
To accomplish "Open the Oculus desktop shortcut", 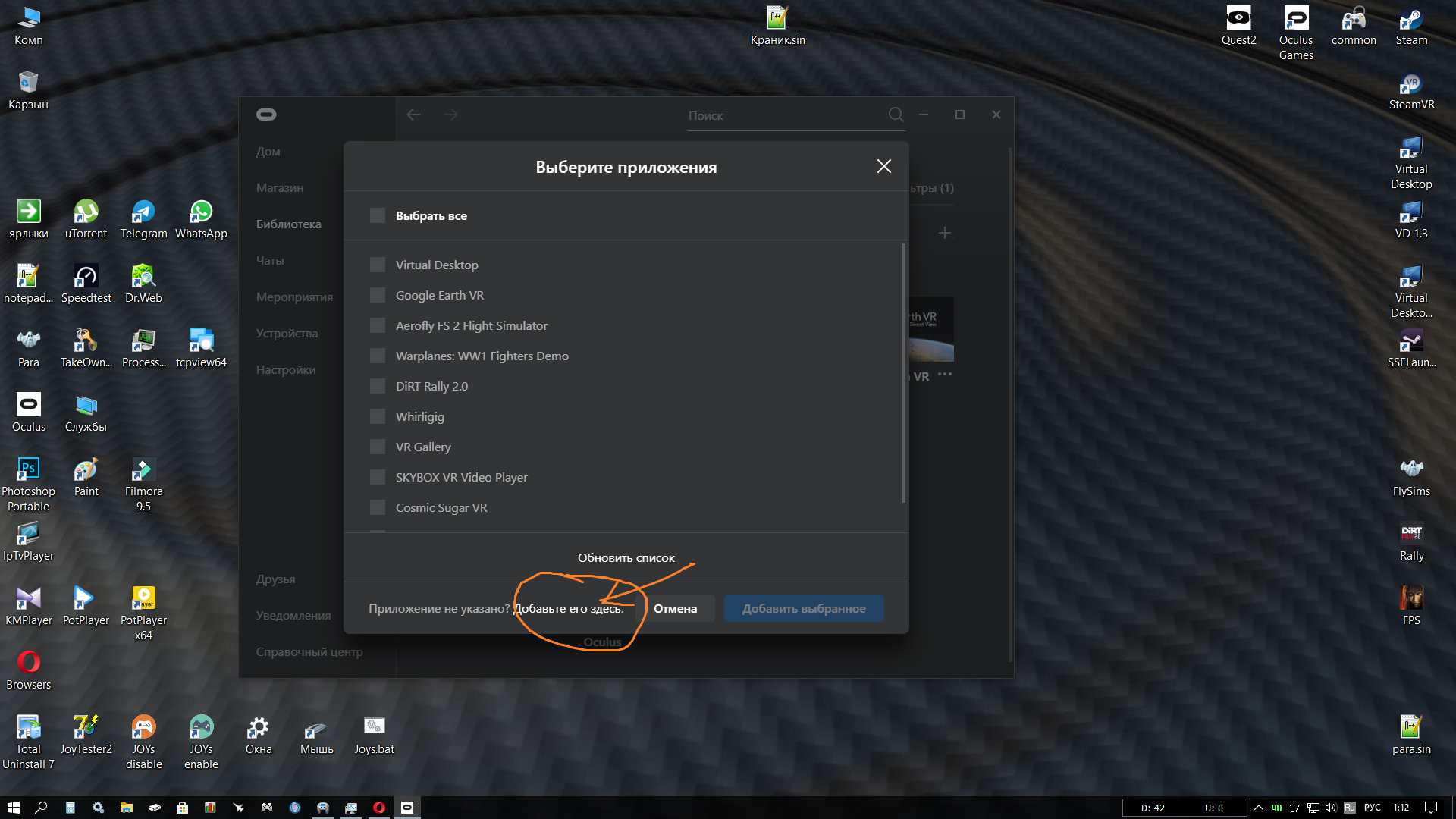I will (29, 413).
